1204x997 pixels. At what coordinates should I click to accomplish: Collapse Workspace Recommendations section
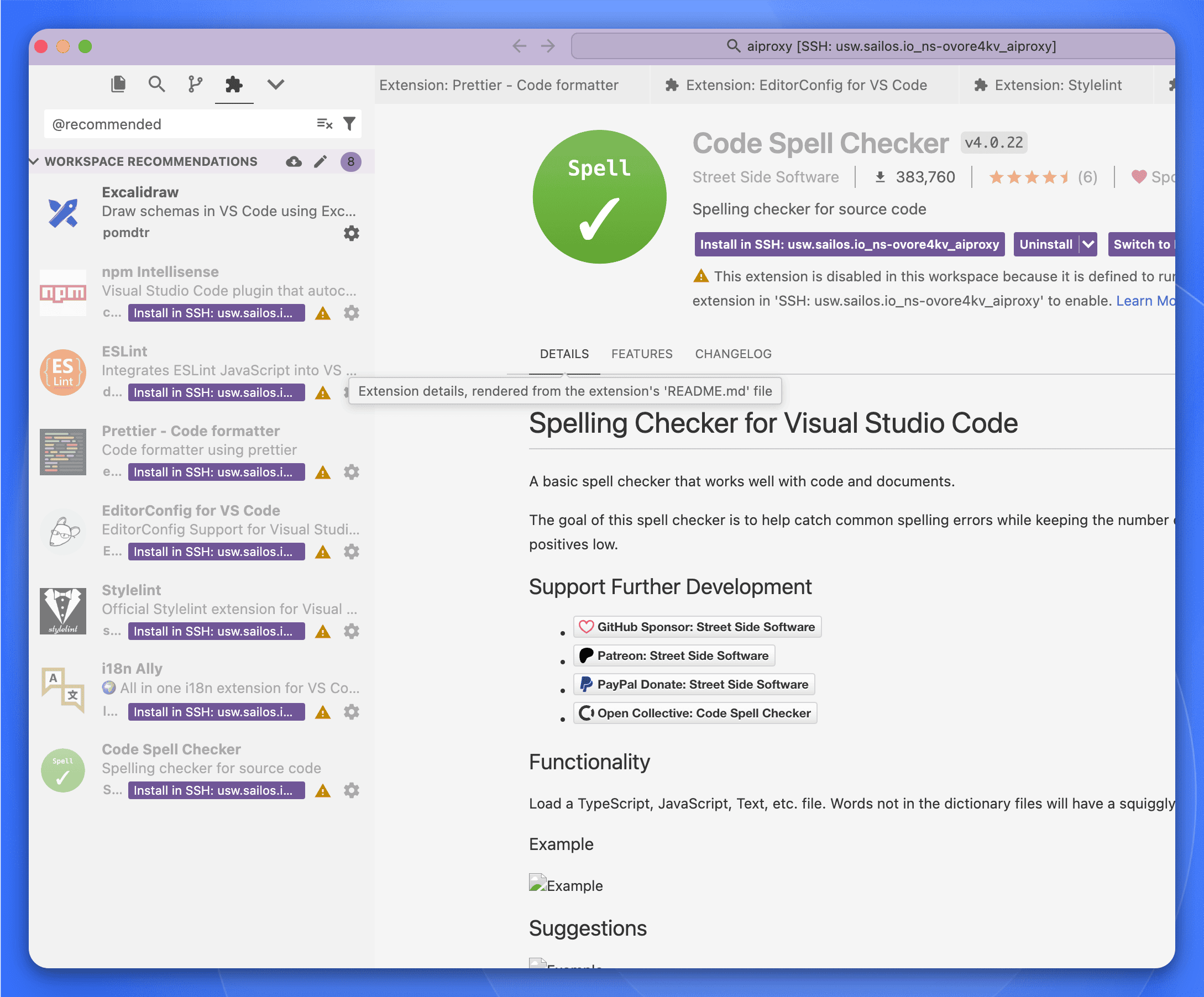coord(34,162)
